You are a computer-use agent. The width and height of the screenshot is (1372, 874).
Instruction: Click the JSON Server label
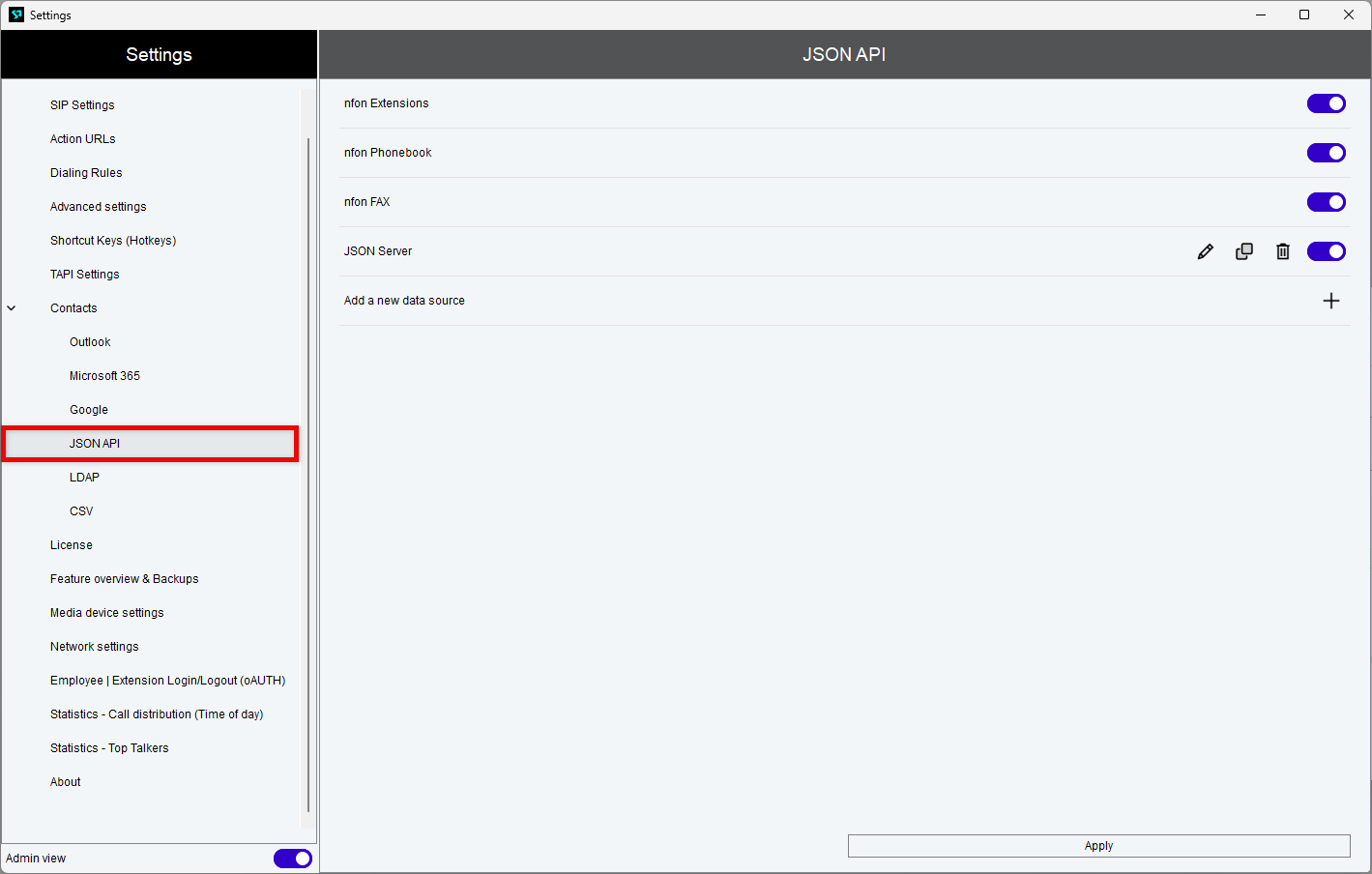point(378,251)
